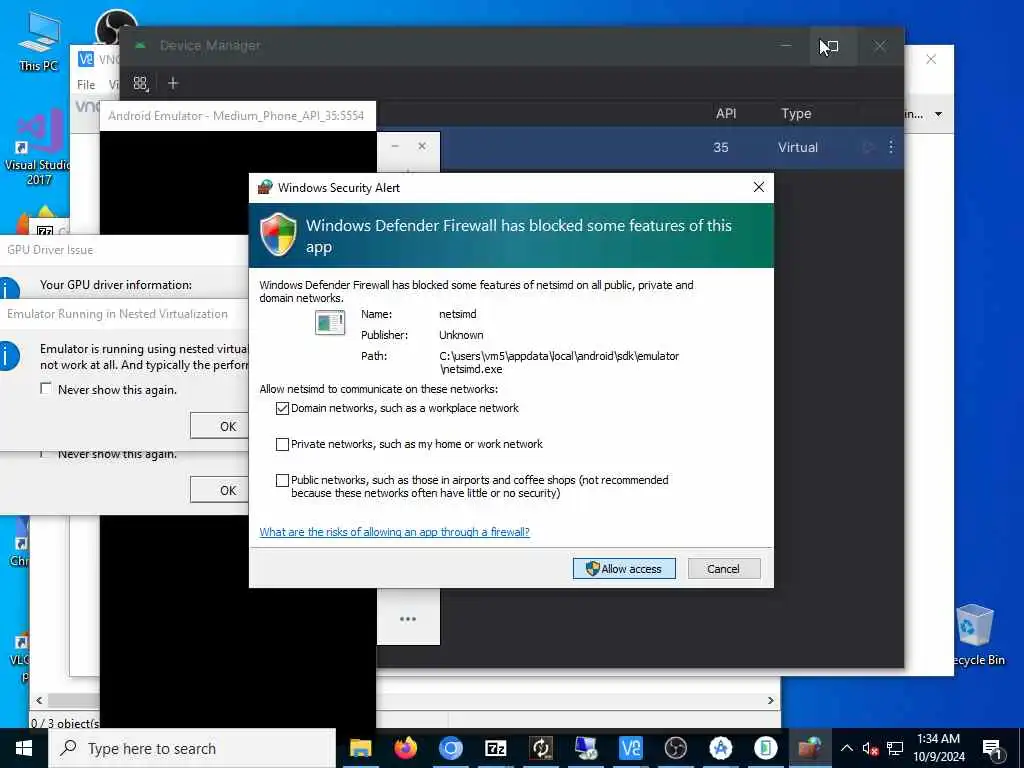Viewport: 1024px width, 768px height.
Task: Click the muted volume tray icon
Action: [x=870, y=748]
